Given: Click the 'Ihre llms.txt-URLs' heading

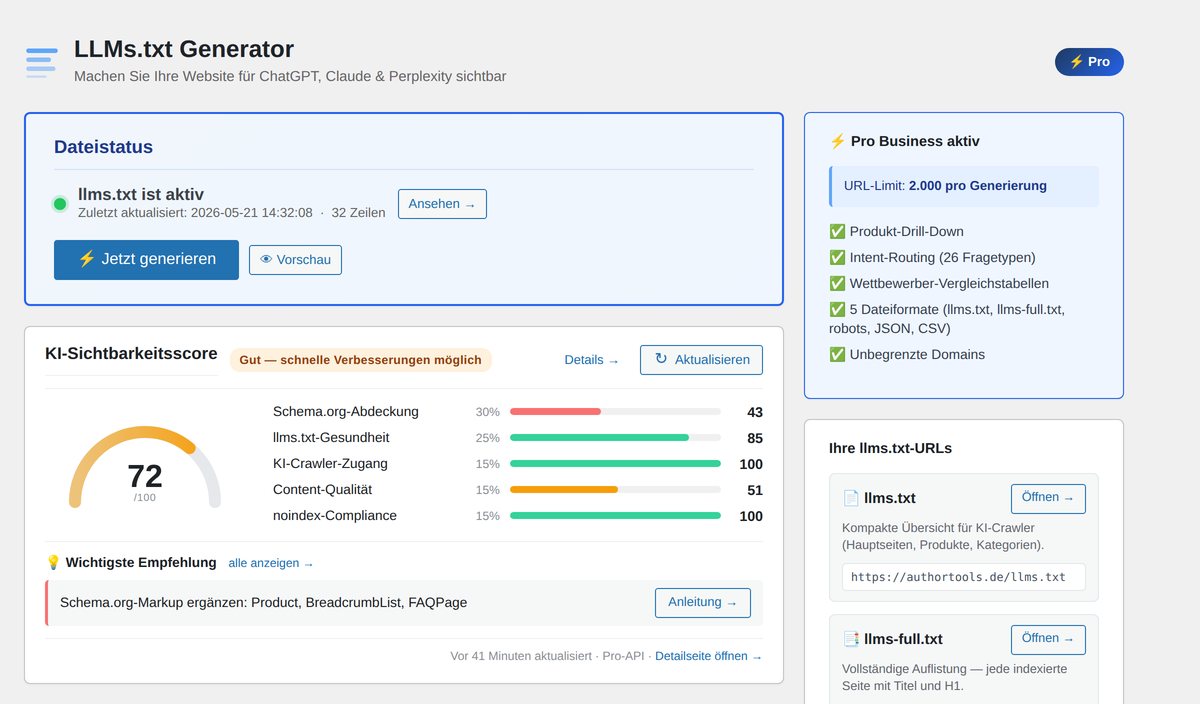Looking at the screenshot, I should [890, 448].
